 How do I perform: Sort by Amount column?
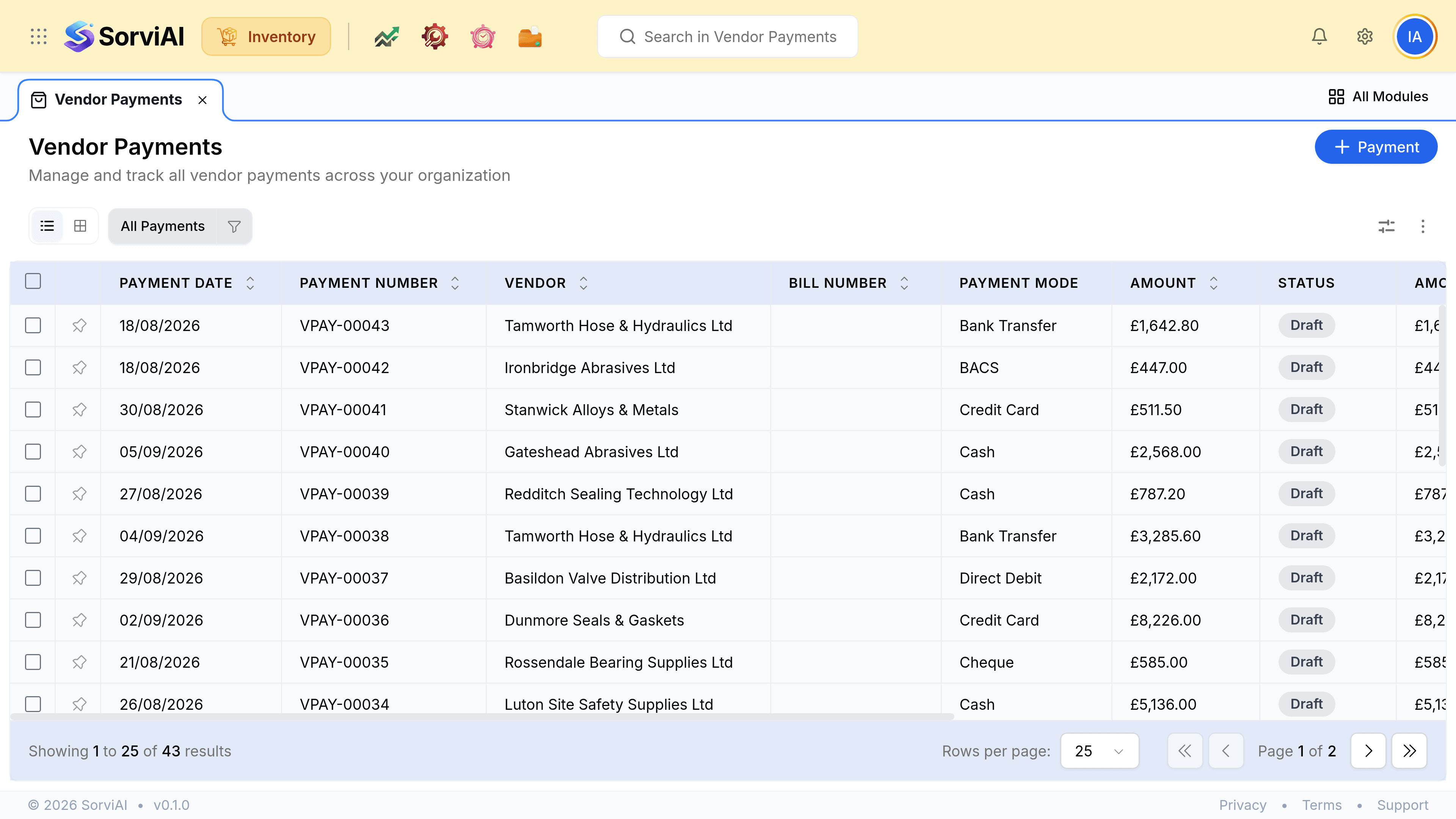1213,283
